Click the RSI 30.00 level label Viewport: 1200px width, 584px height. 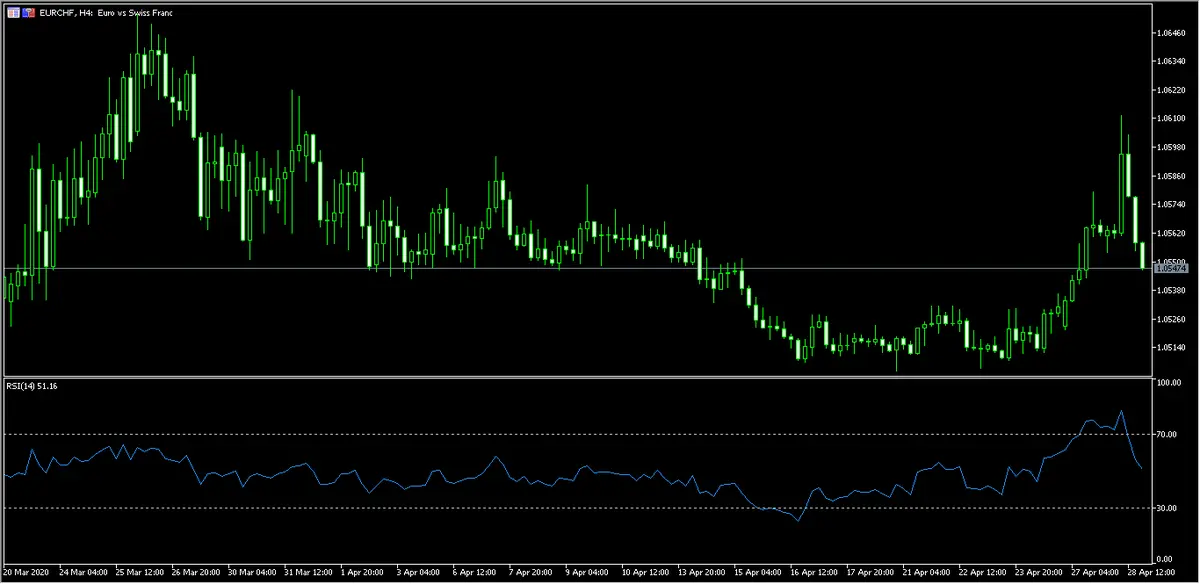pyautogui.click(x=1166, y=508)
